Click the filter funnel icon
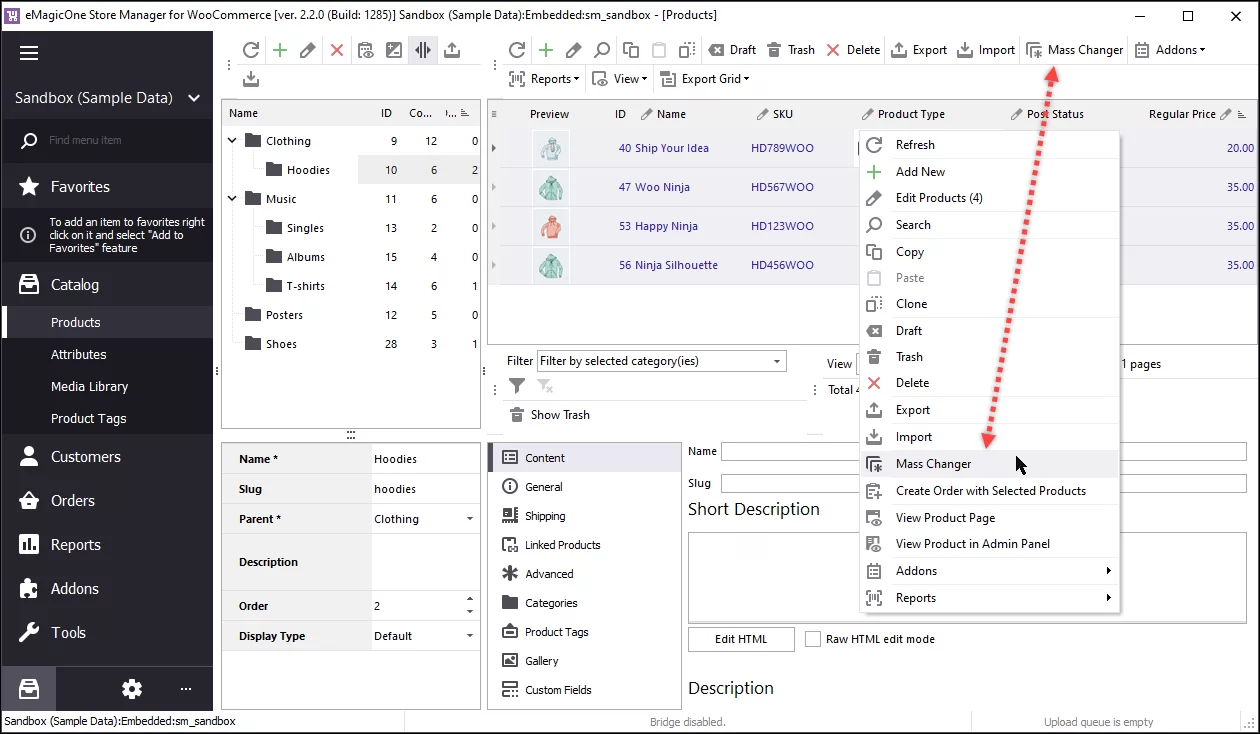The height and width of the screenshot is (734, 1260). coord(517,386)
